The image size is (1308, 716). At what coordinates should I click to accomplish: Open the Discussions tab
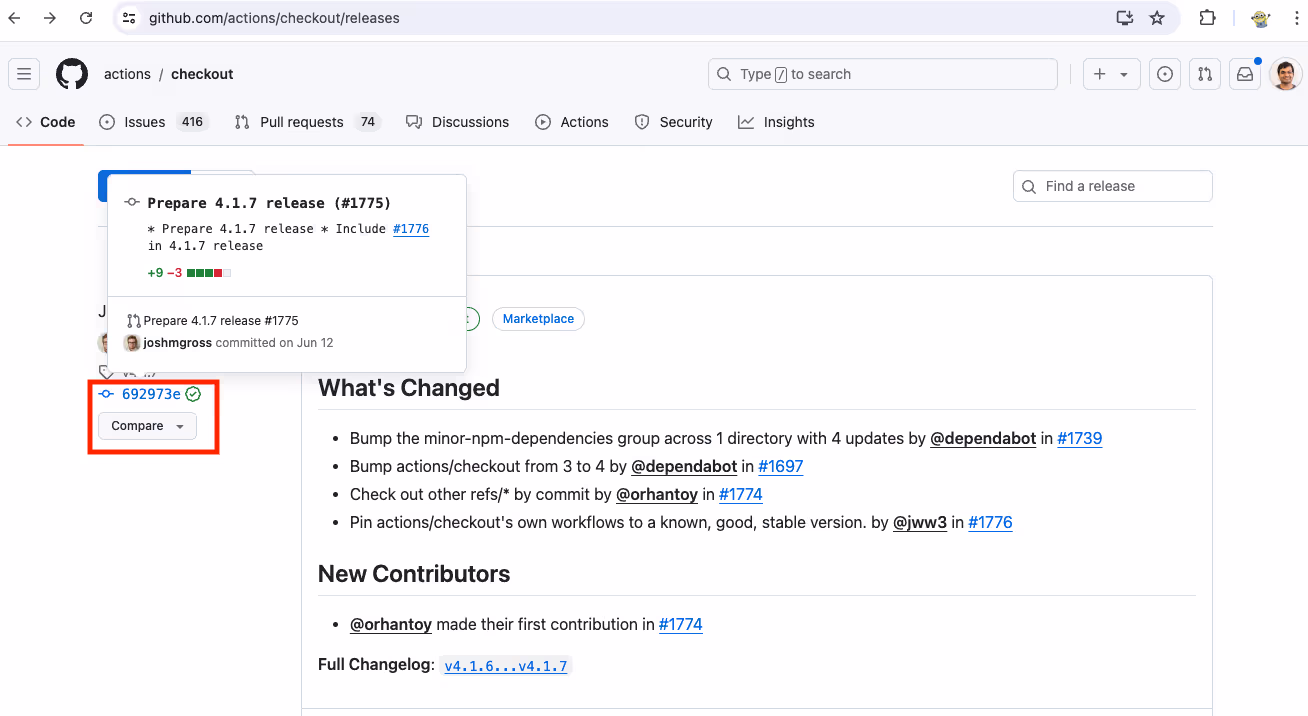[x=457, y=122]
